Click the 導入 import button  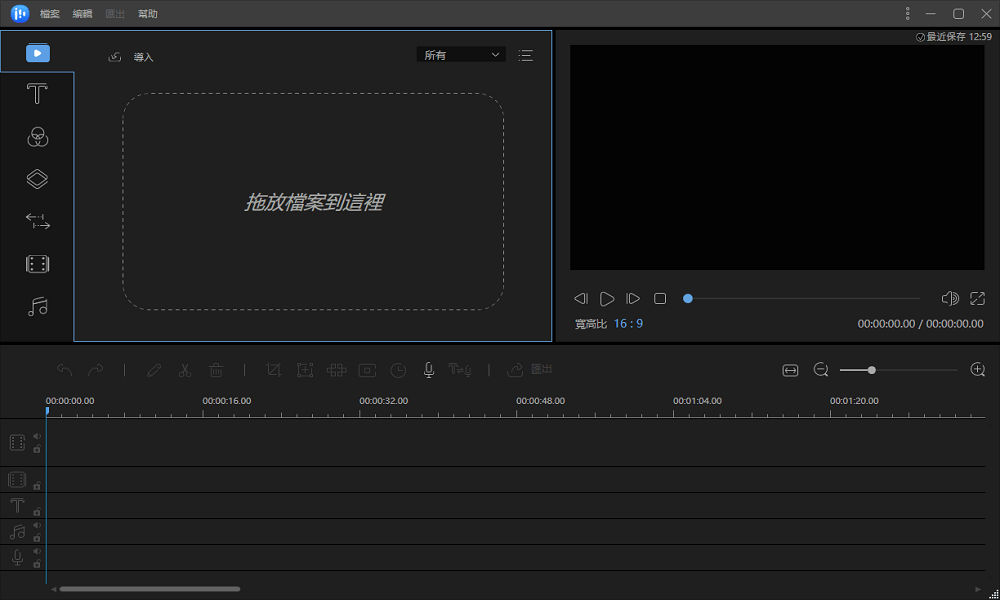[131, 57]
